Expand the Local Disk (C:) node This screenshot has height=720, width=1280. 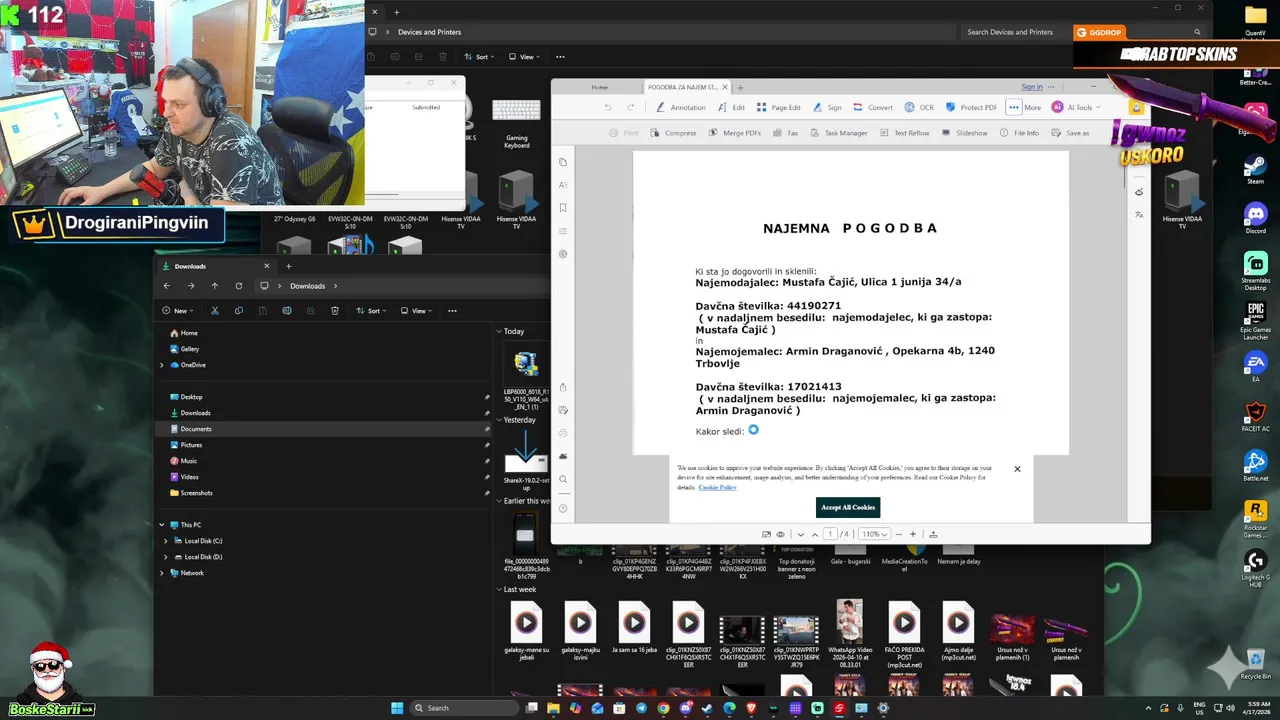click(x=166, y=541)
